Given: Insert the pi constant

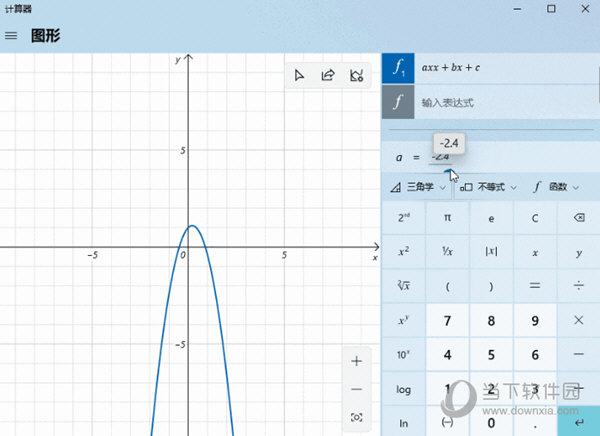Looking at the screenshot, I should 447,218.
